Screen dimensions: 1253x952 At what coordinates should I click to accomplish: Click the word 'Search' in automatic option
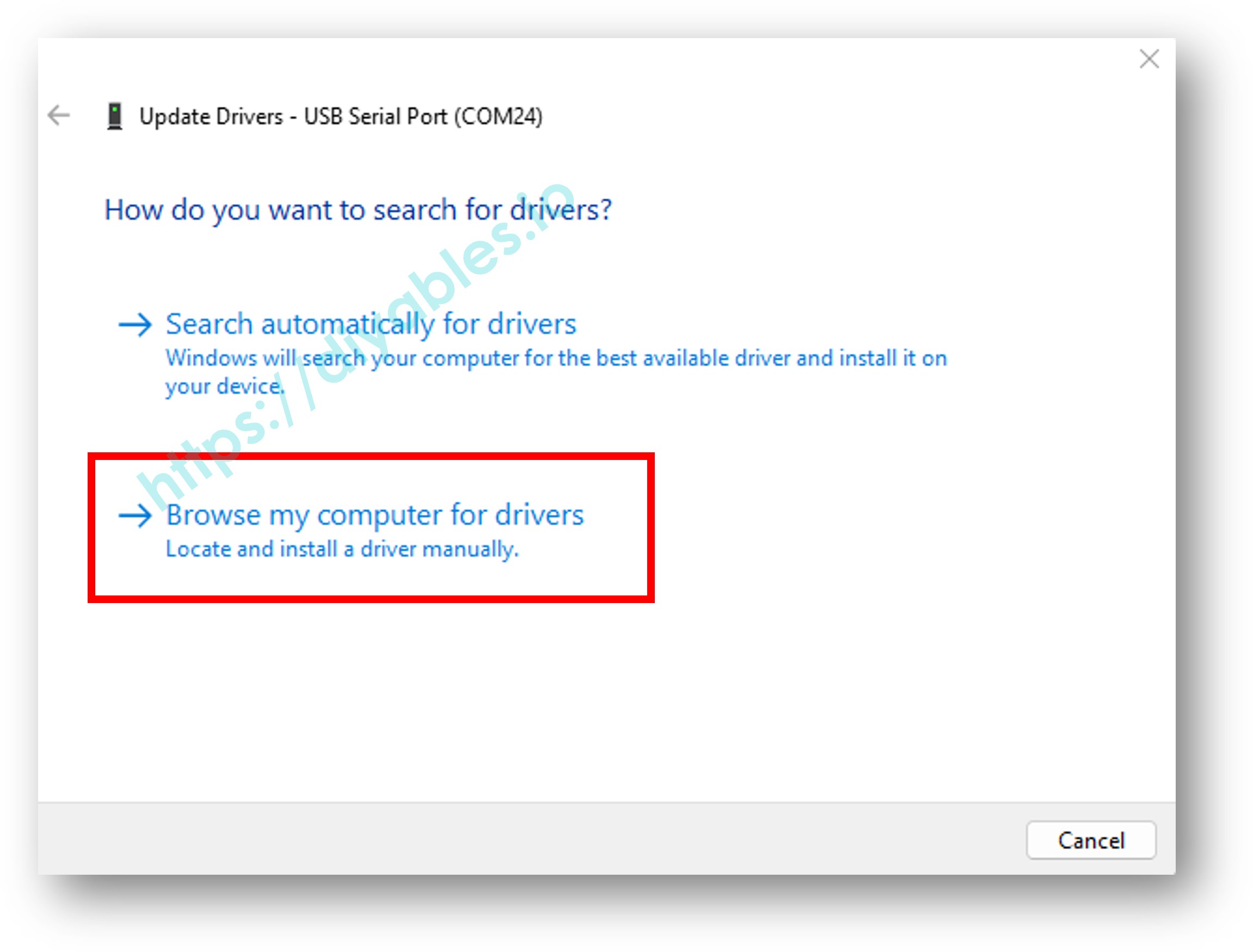(208, 325)
